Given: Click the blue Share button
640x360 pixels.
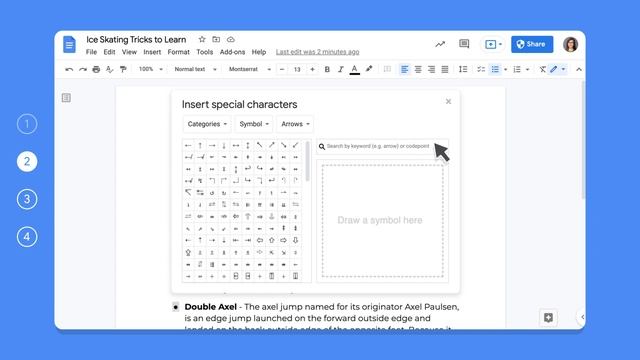Looking at the screenshot, I should click(532, 44).
